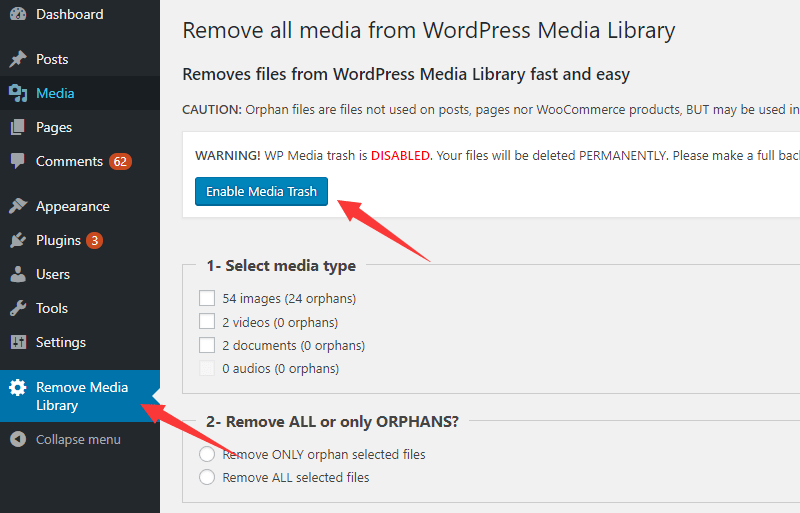Click the '54 images (24 orphans)' label

click(289, 299)
